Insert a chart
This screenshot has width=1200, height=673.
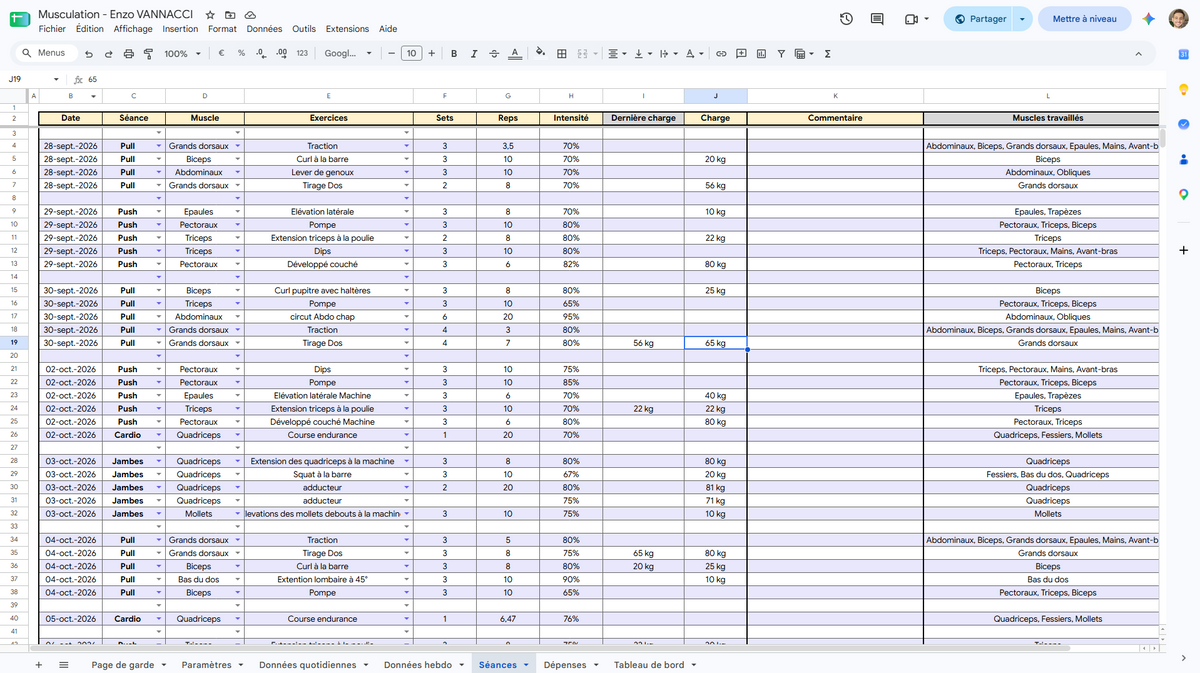pos(761,54)
